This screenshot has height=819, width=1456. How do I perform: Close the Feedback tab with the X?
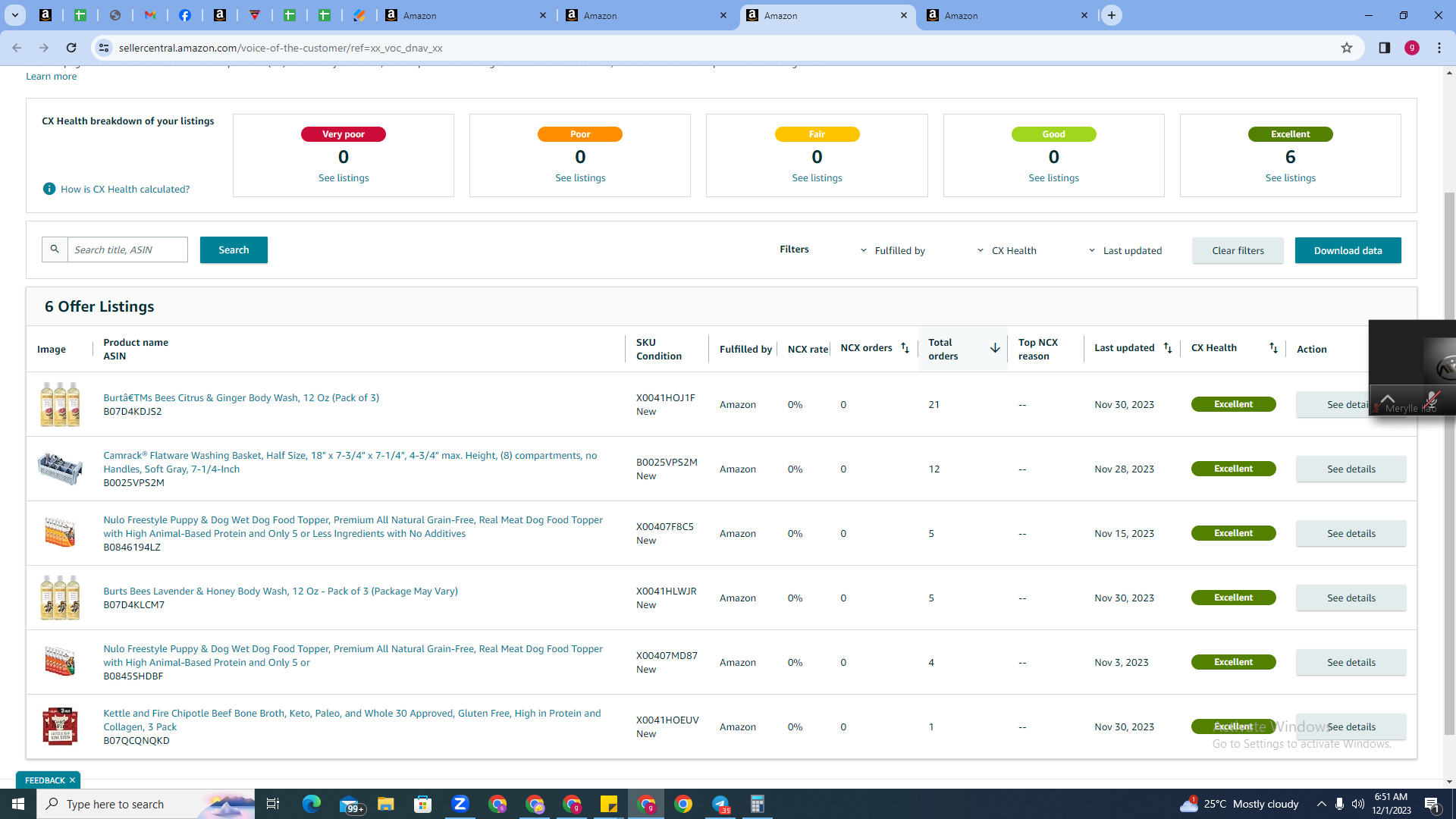(73, 780)
